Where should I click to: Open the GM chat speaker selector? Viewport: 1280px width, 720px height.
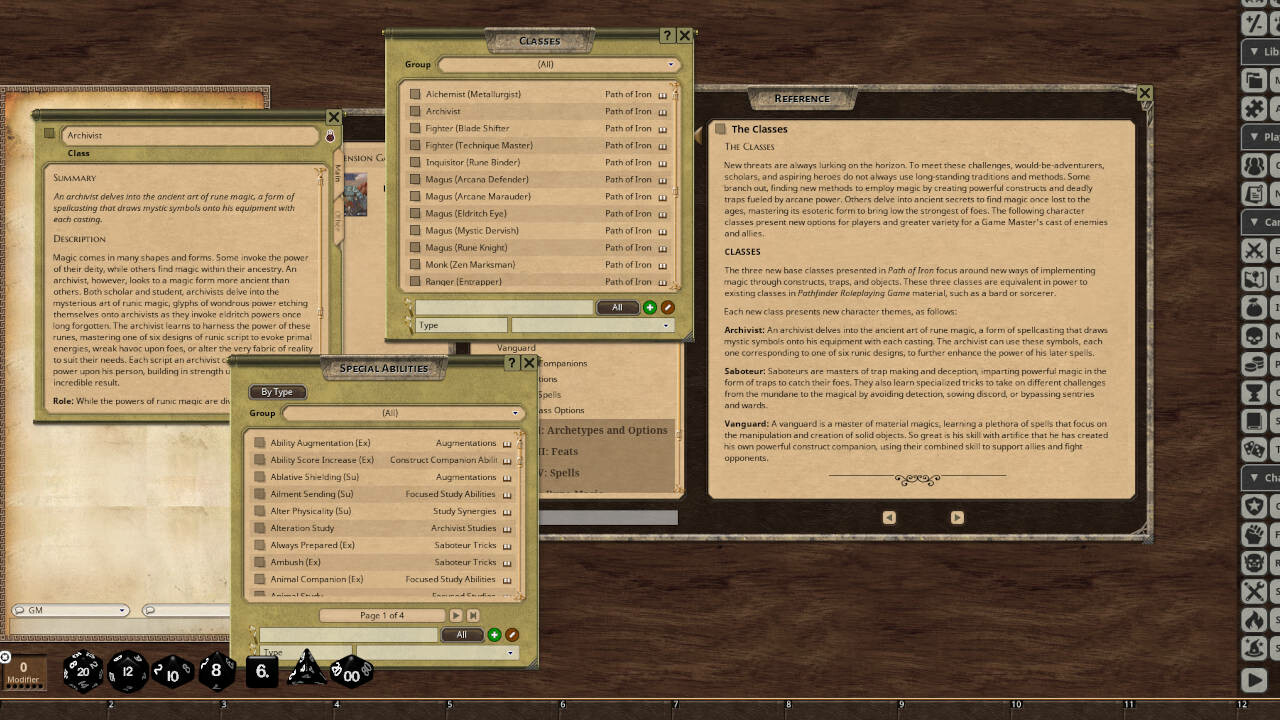coord(70,609)
